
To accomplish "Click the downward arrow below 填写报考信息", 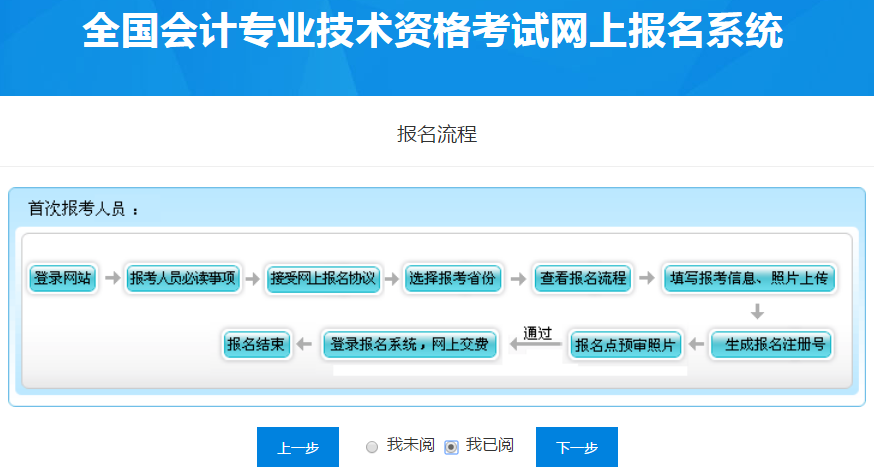I will [757, 311].
